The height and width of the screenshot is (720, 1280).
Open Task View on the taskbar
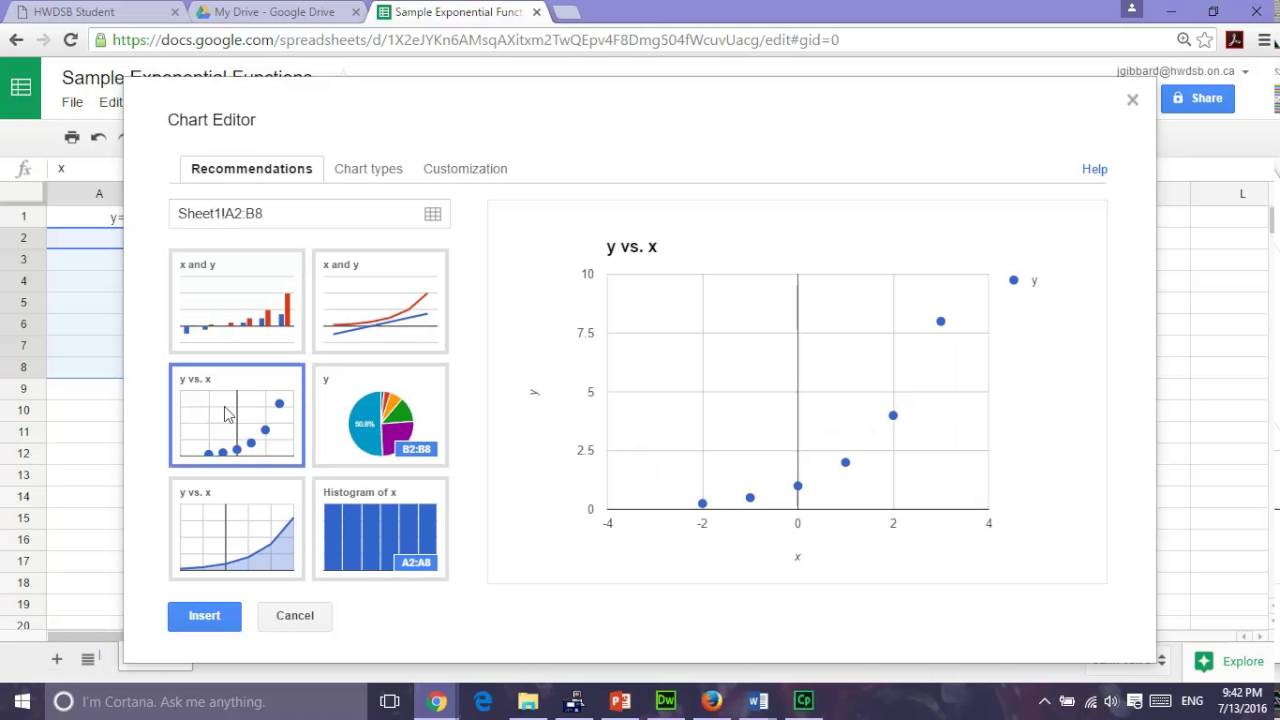pyautogui.click(x=390, y=701)
